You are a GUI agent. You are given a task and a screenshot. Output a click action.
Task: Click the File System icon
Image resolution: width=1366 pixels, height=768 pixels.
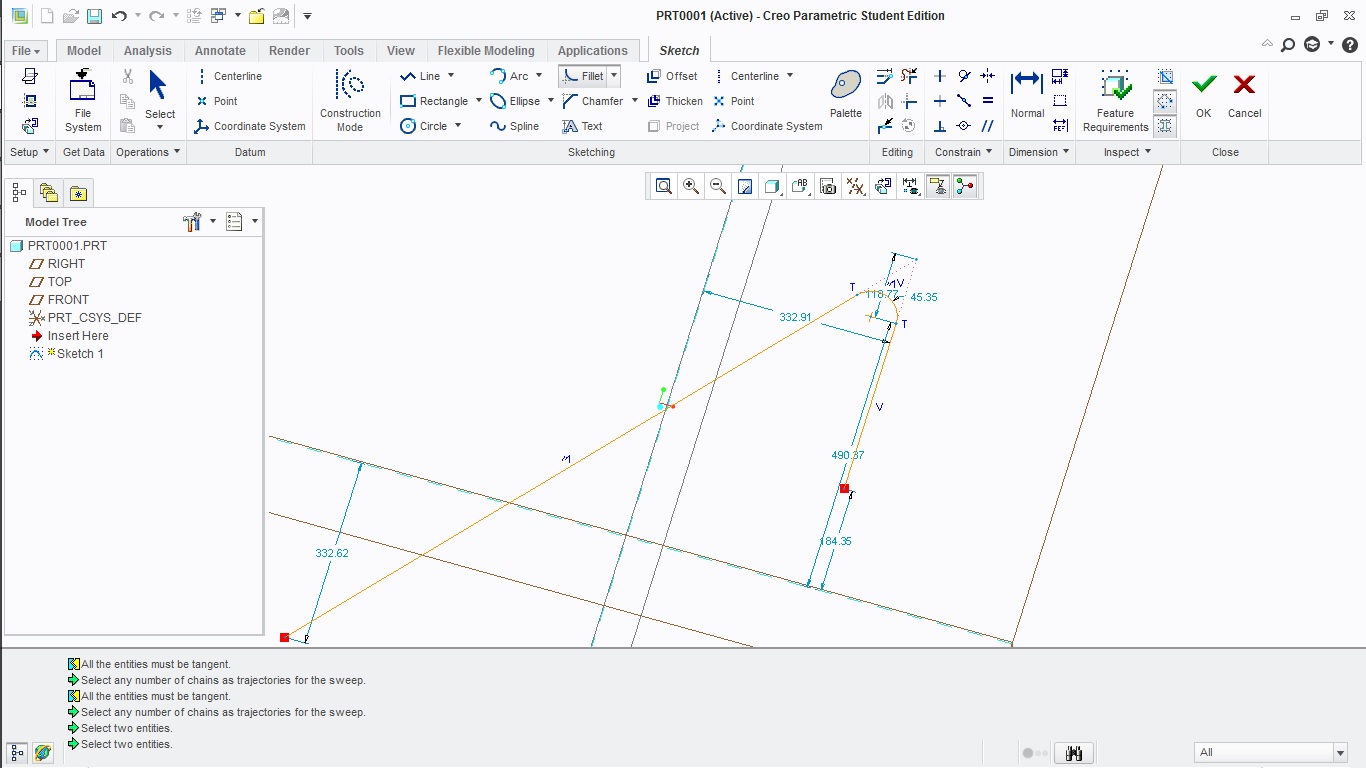pos(83,100)
